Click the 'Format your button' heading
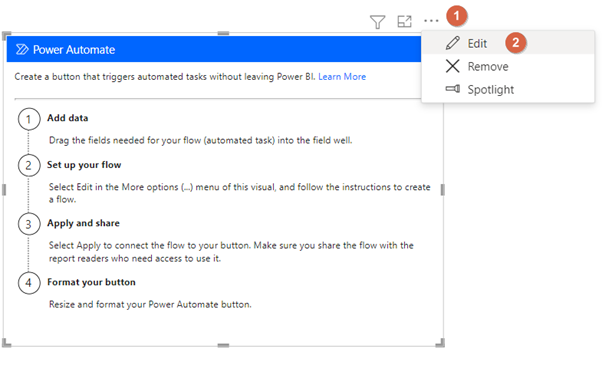The width and height of the screenshot is (602, 375). (91, 282)
